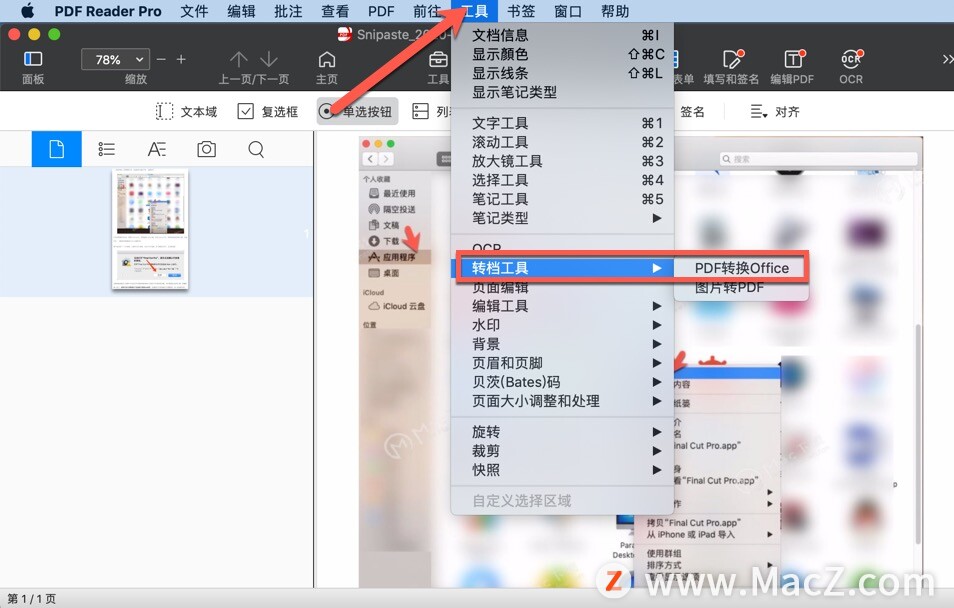Choose 显示线条 menu item

coord(562,73)
